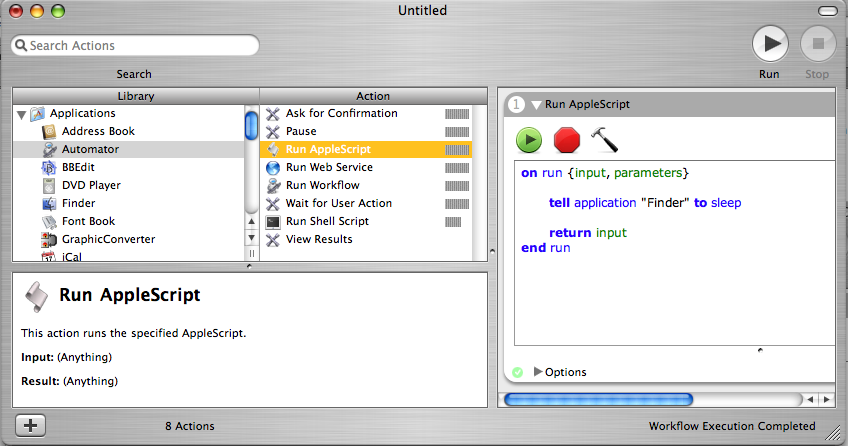Click the relevance bar beside Run Shell Script
The width and height of the screenshot is (848, 446).
tap(453, 222)
